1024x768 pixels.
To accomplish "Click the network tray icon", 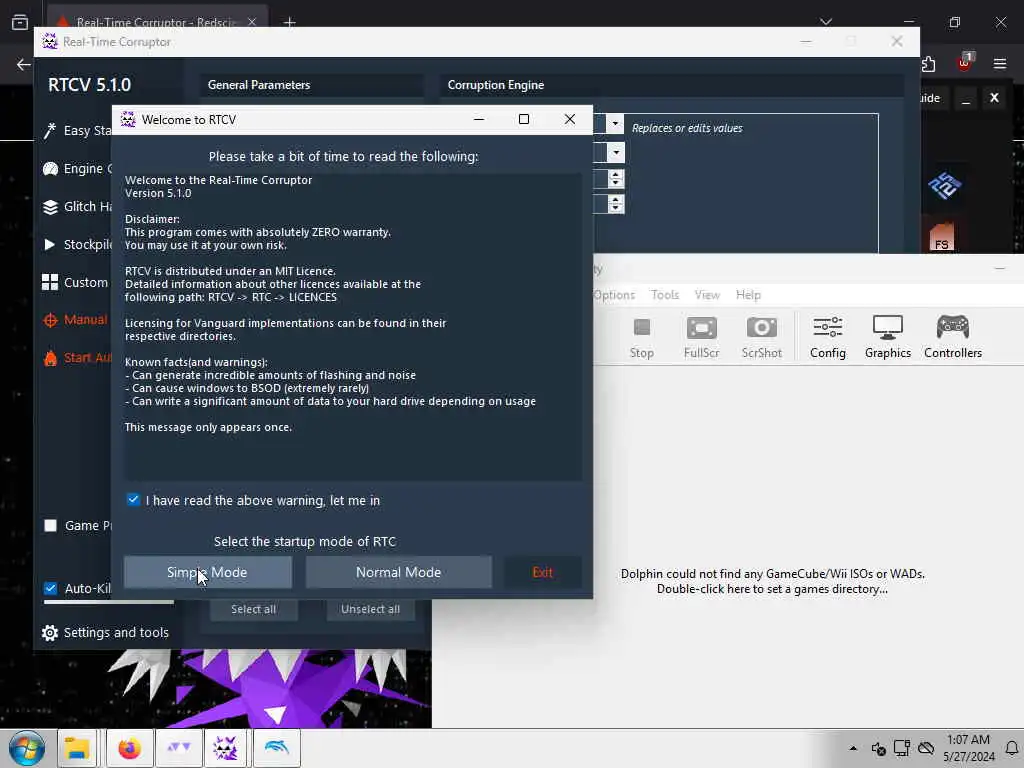I will pyautogui.click(x=902, y=748).
